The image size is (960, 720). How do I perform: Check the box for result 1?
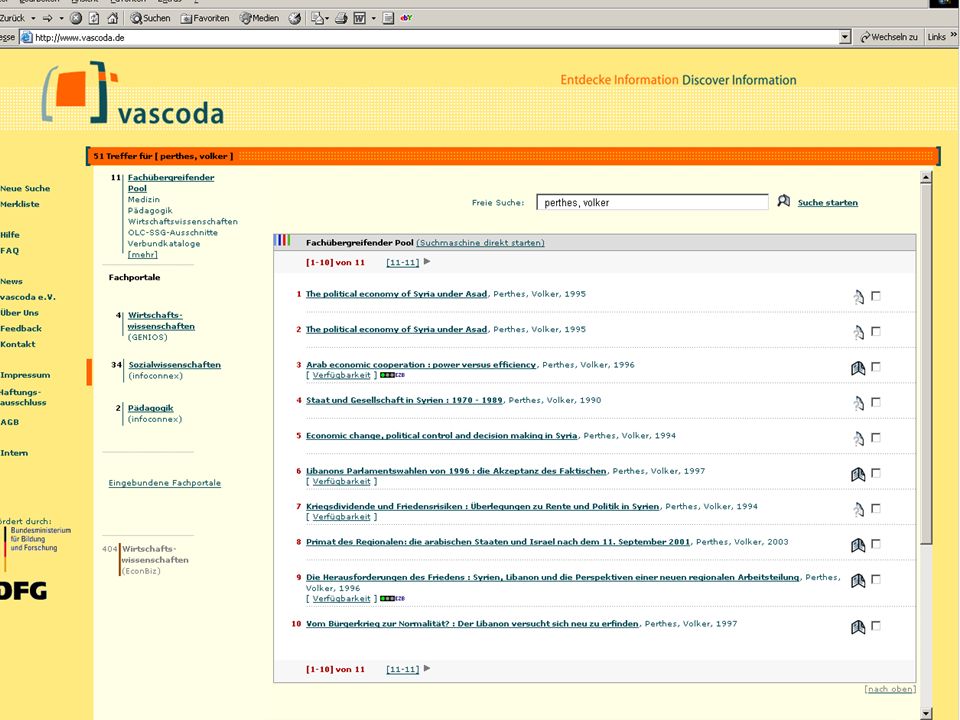click(876, 296)
